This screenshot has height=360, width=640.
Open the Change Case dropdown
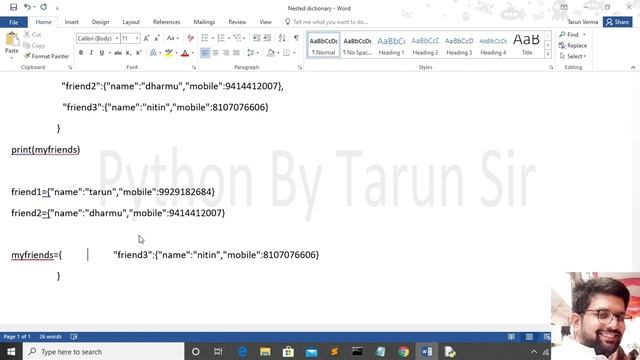pos(173,38)
